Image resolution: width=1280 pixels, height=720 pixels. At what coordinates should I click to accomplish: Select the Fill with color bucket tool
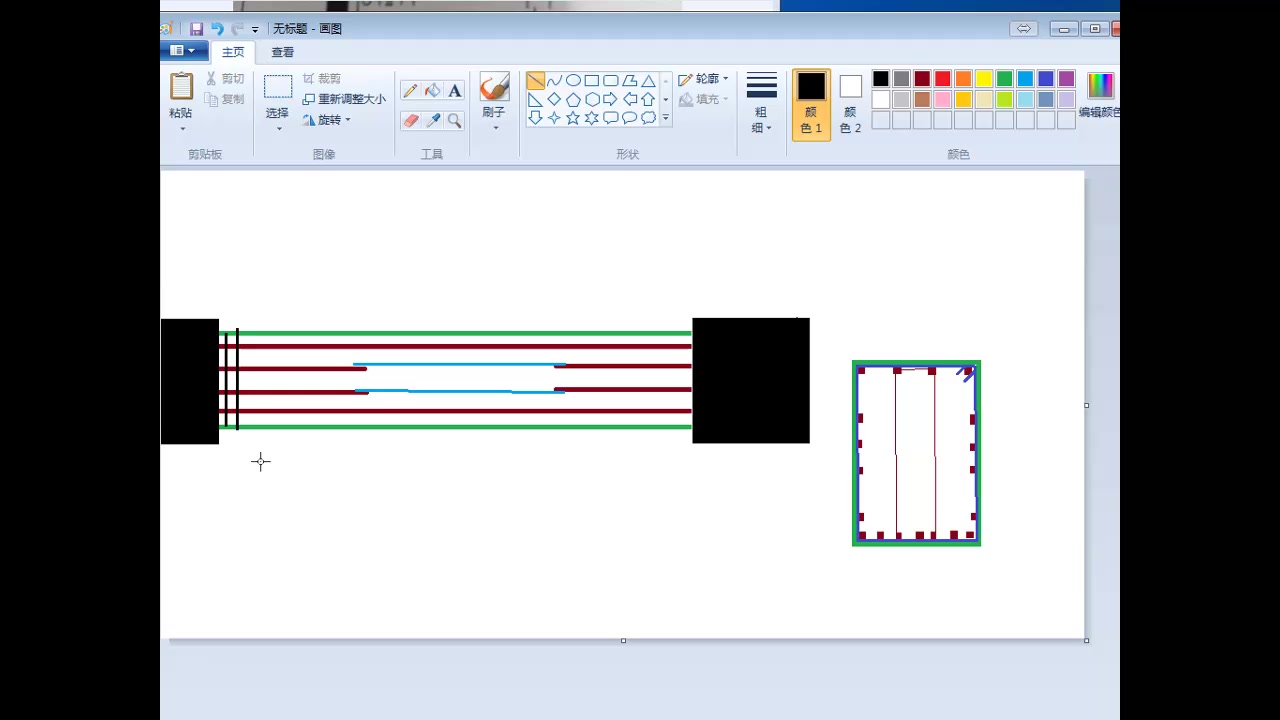(x=432, y=91)
